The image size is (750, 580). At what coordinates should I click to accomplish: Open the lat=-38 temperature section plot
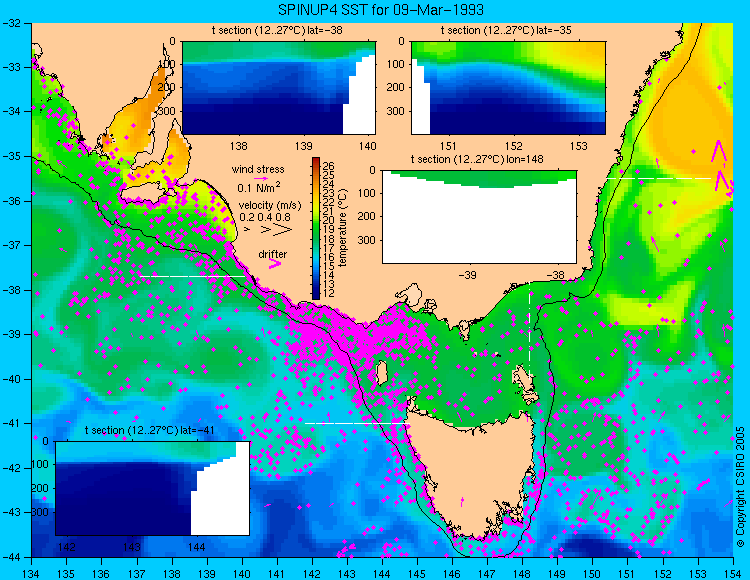279,88
